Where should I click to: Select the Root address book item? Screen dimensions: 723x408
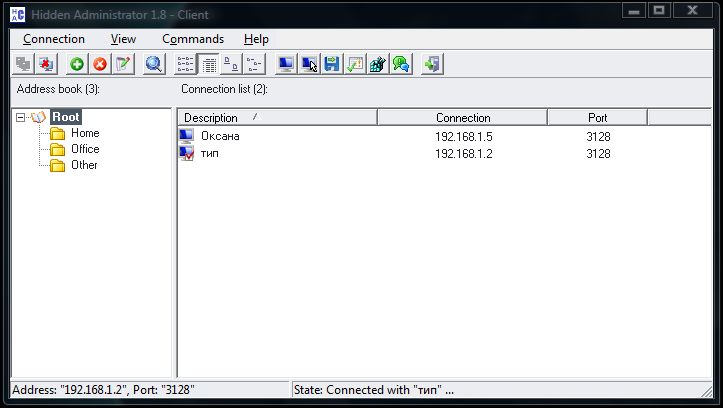66,117
